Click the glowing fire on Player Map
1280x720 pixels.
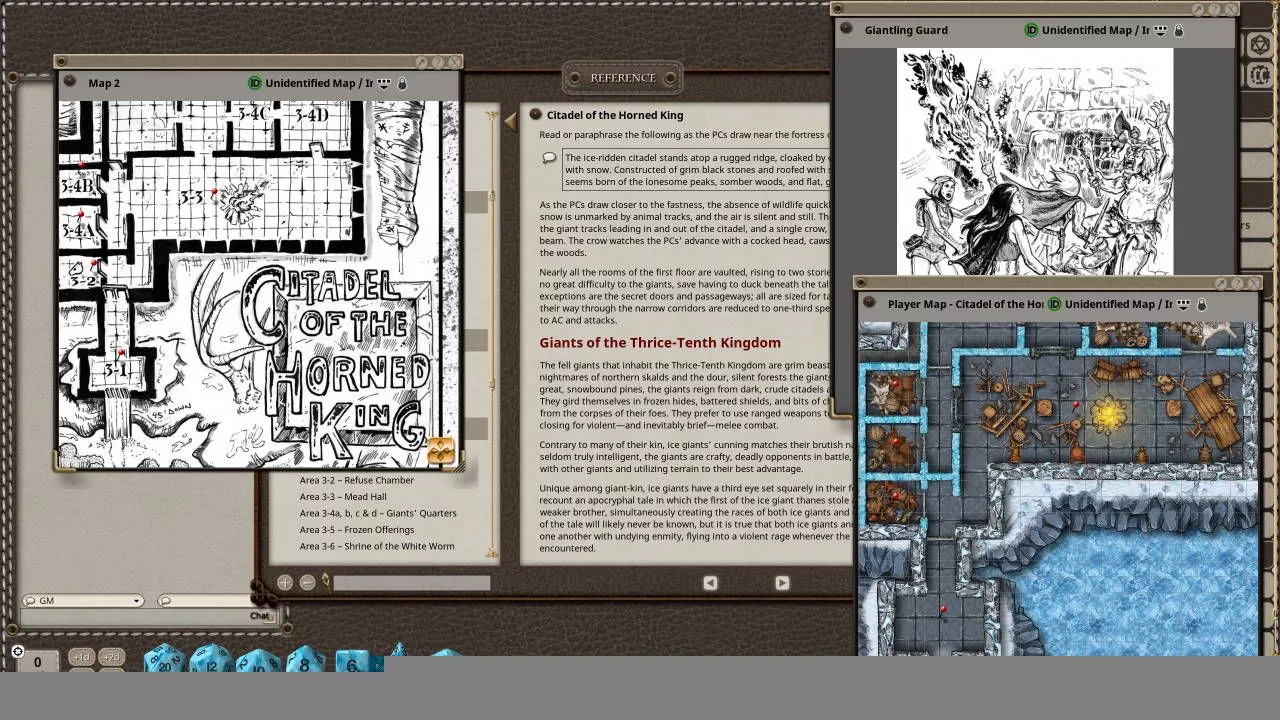[1109, 412]
